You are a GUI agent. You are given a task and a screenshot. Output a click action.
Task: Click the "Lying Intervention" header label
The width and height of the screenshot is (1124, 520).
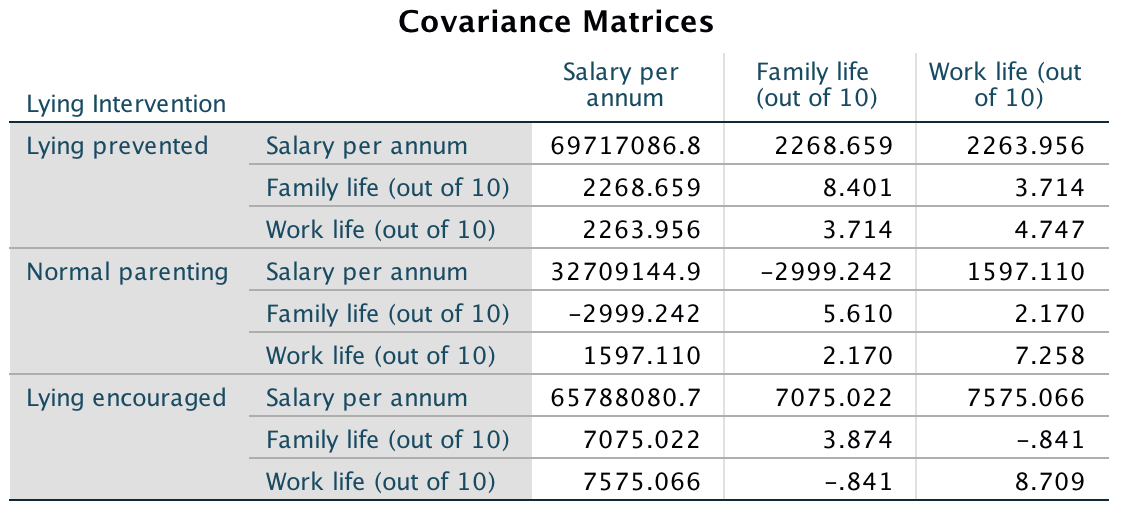pos(126,104)
